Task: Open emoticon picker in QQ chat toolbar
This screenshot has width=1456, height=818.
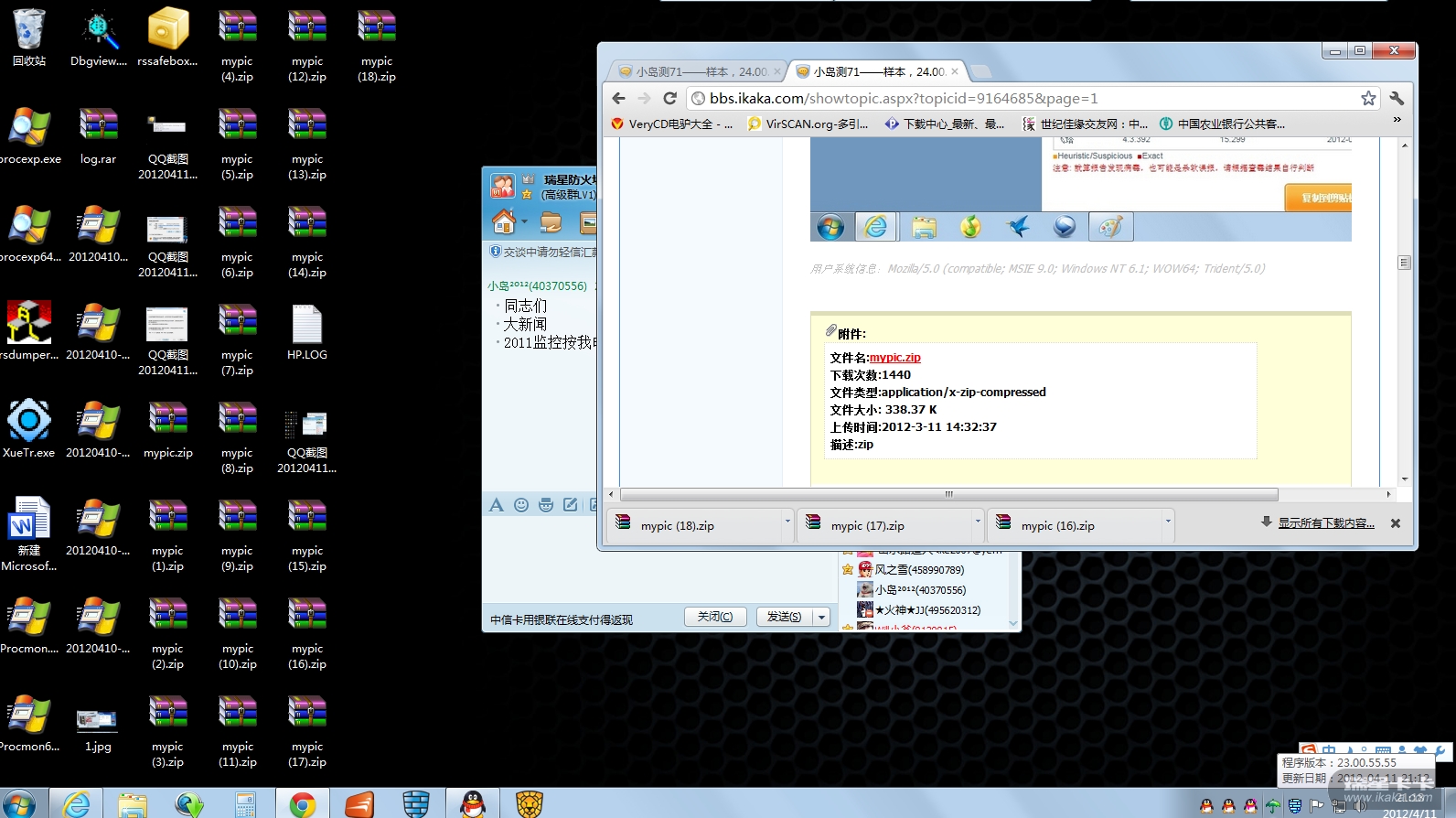Action: 521,504
